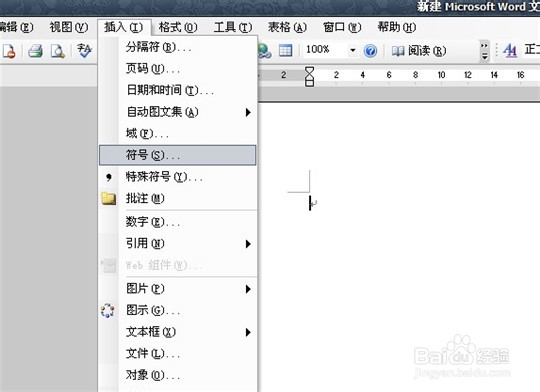Click the 插入(I) menu
Image resolution: width=540 pixels, height=392 pixels.
pos(123,27)
